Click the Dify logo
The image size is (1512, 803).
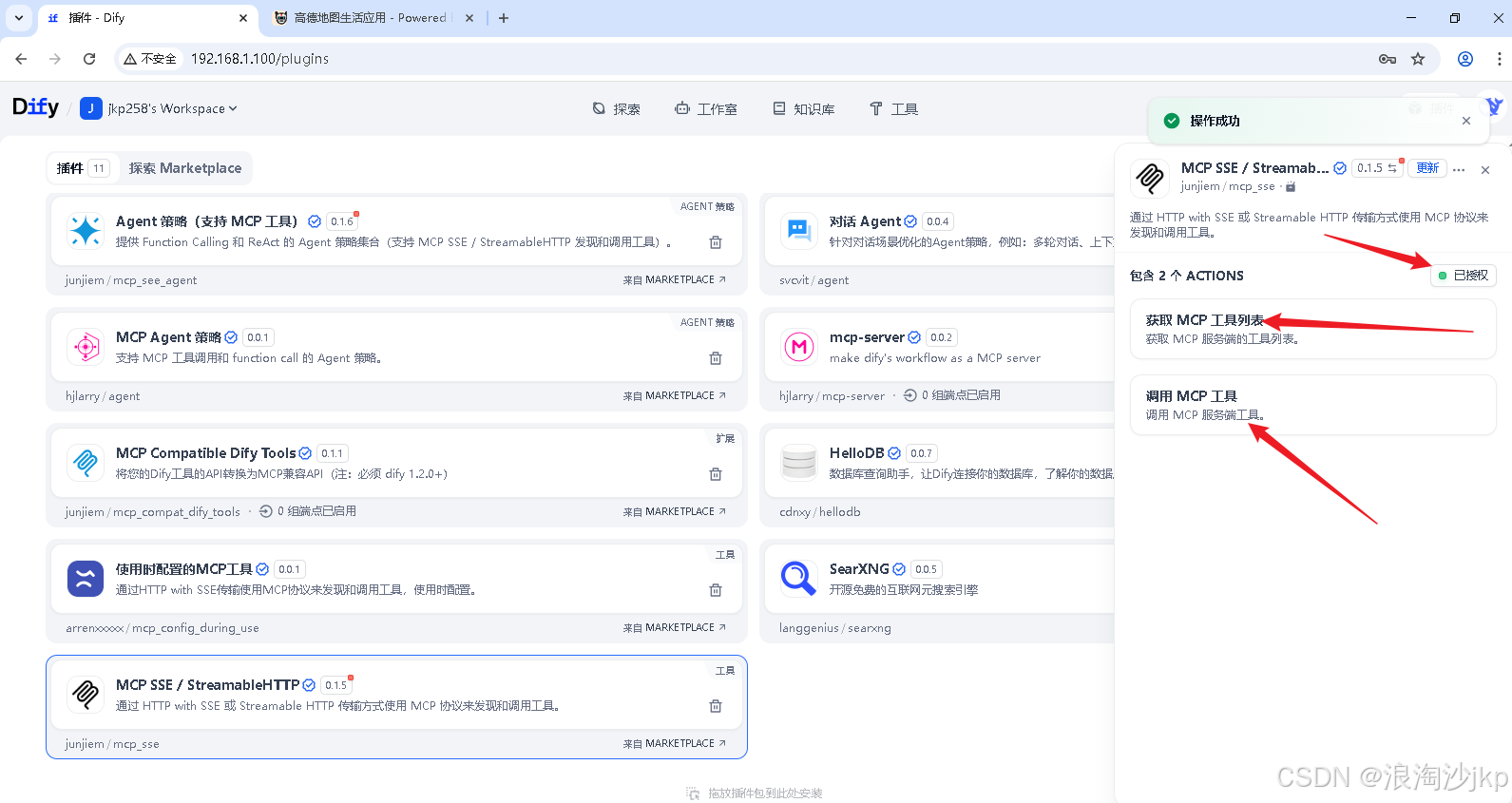[35, 107]
